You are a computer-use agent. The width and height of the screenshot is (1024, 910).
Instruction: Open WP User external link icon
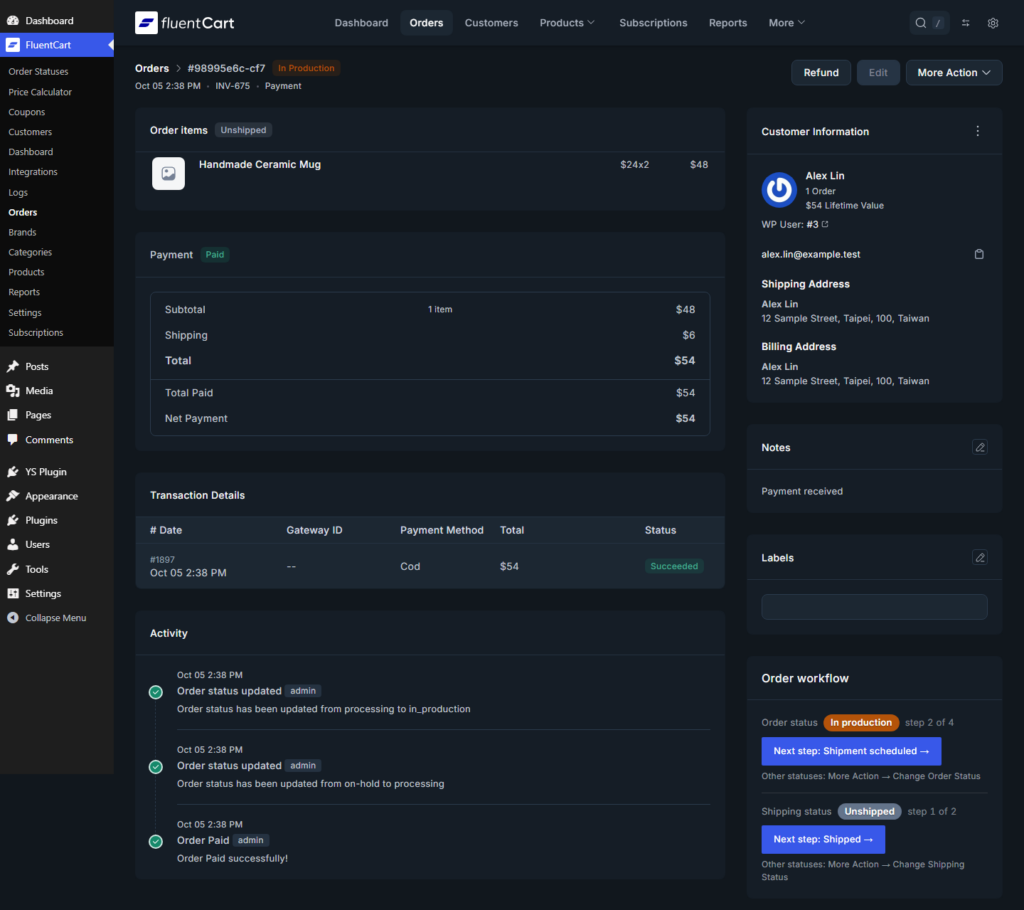pos(825,224)
